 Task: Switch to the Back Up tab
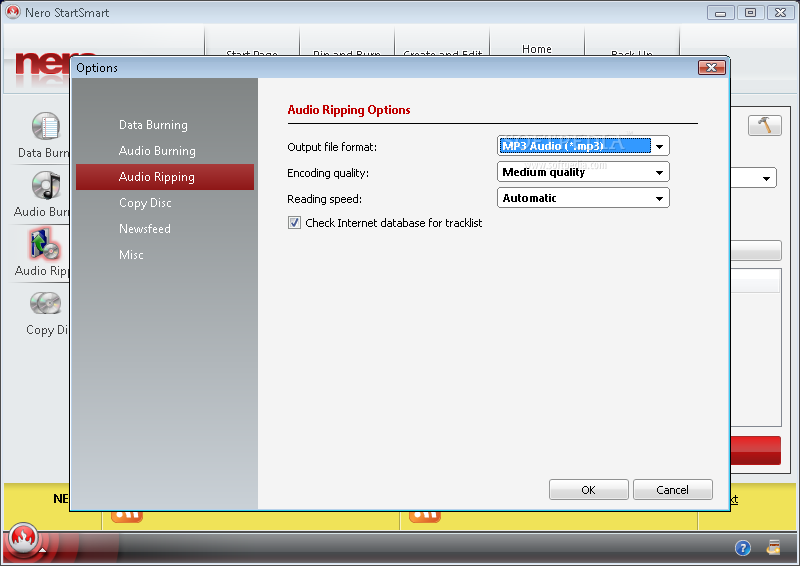click(632, 53)
